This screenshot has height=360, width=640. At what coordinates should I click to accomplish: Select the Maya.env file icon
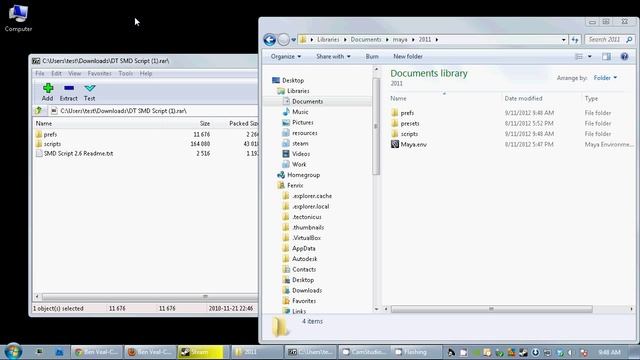395,144
